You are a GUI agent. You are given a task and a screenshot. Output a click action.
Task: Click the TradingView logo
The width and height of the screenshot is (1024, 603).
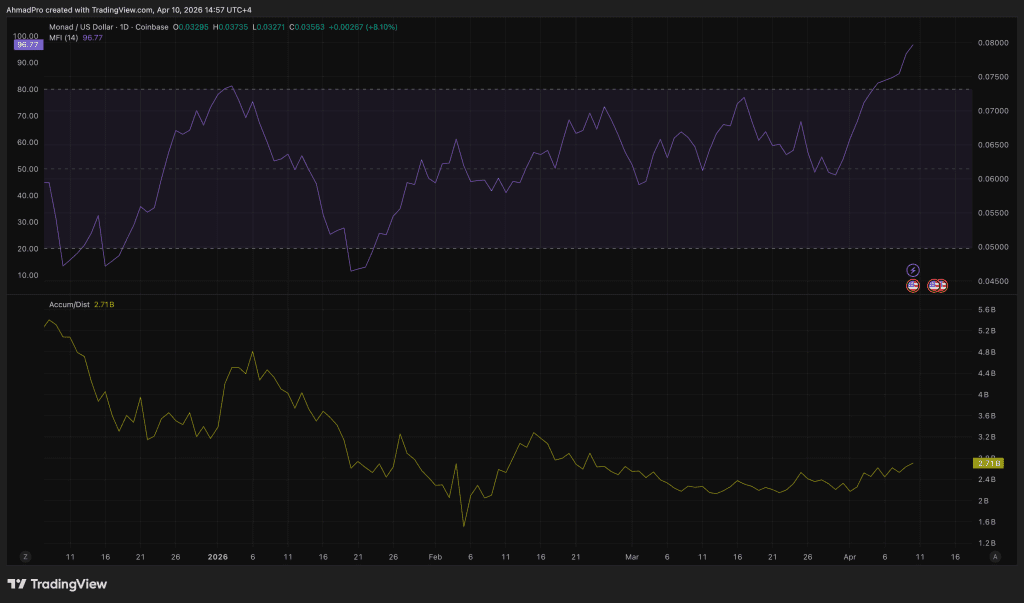click(55, 584)
